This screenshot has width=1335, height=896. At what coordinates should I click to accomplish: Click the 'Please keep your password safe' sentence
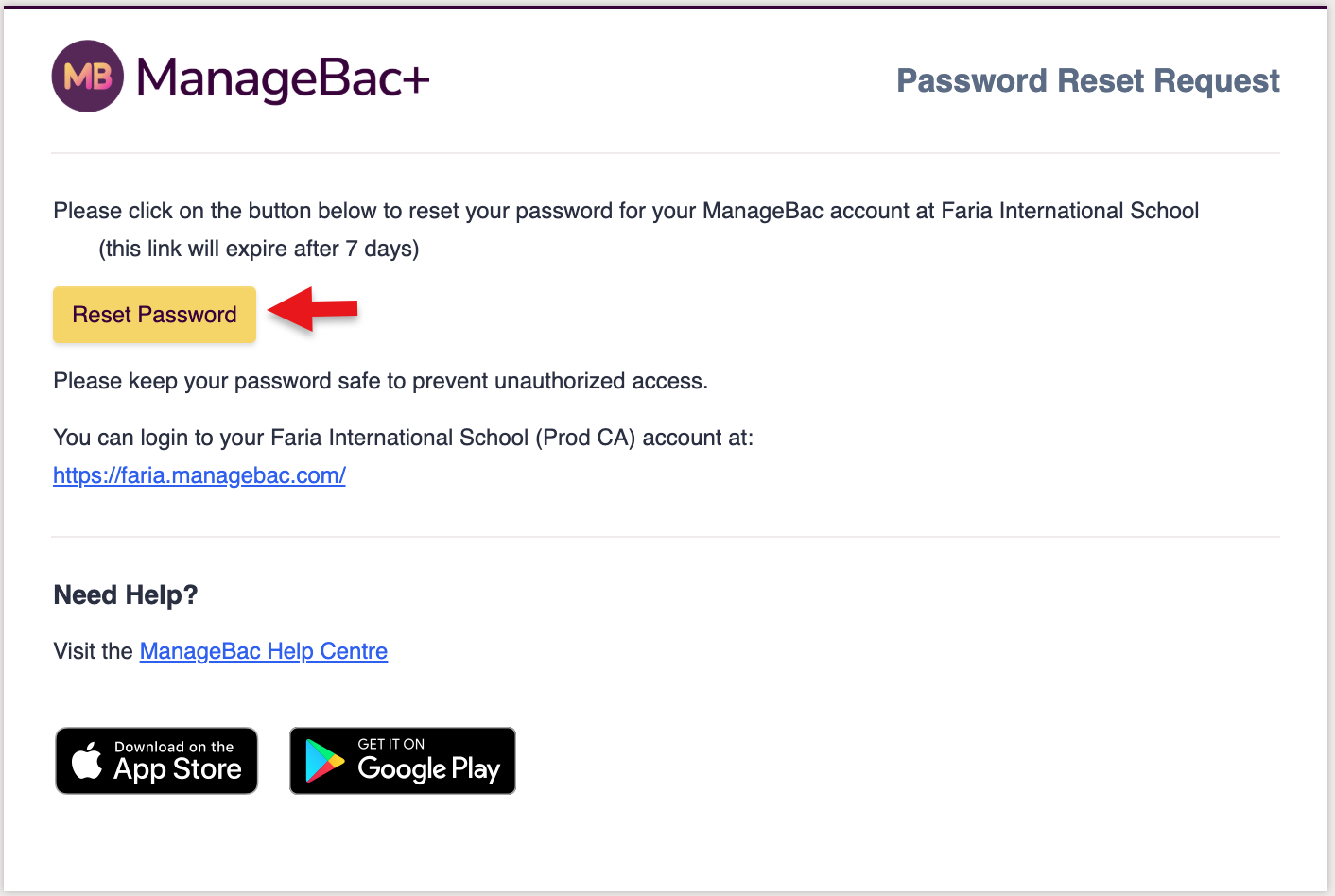click(x=380, y=381)
